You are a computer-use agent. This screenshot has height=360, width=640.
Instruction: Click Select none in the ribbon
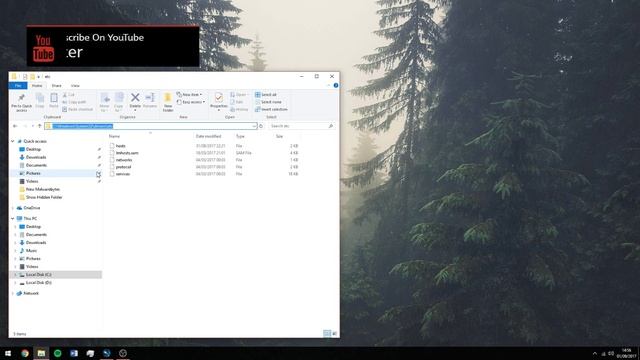(x=268, y=102)
